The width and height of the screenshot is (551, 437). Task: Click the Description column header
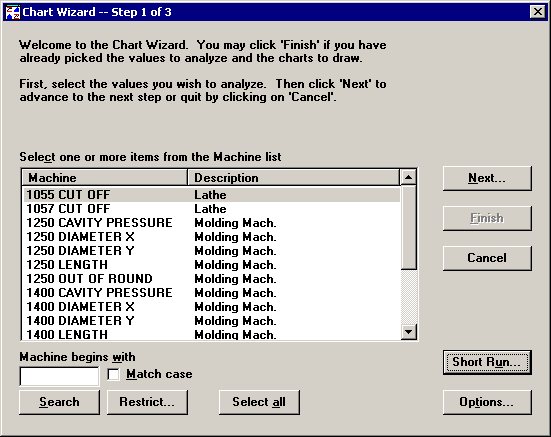coord(294,178)
